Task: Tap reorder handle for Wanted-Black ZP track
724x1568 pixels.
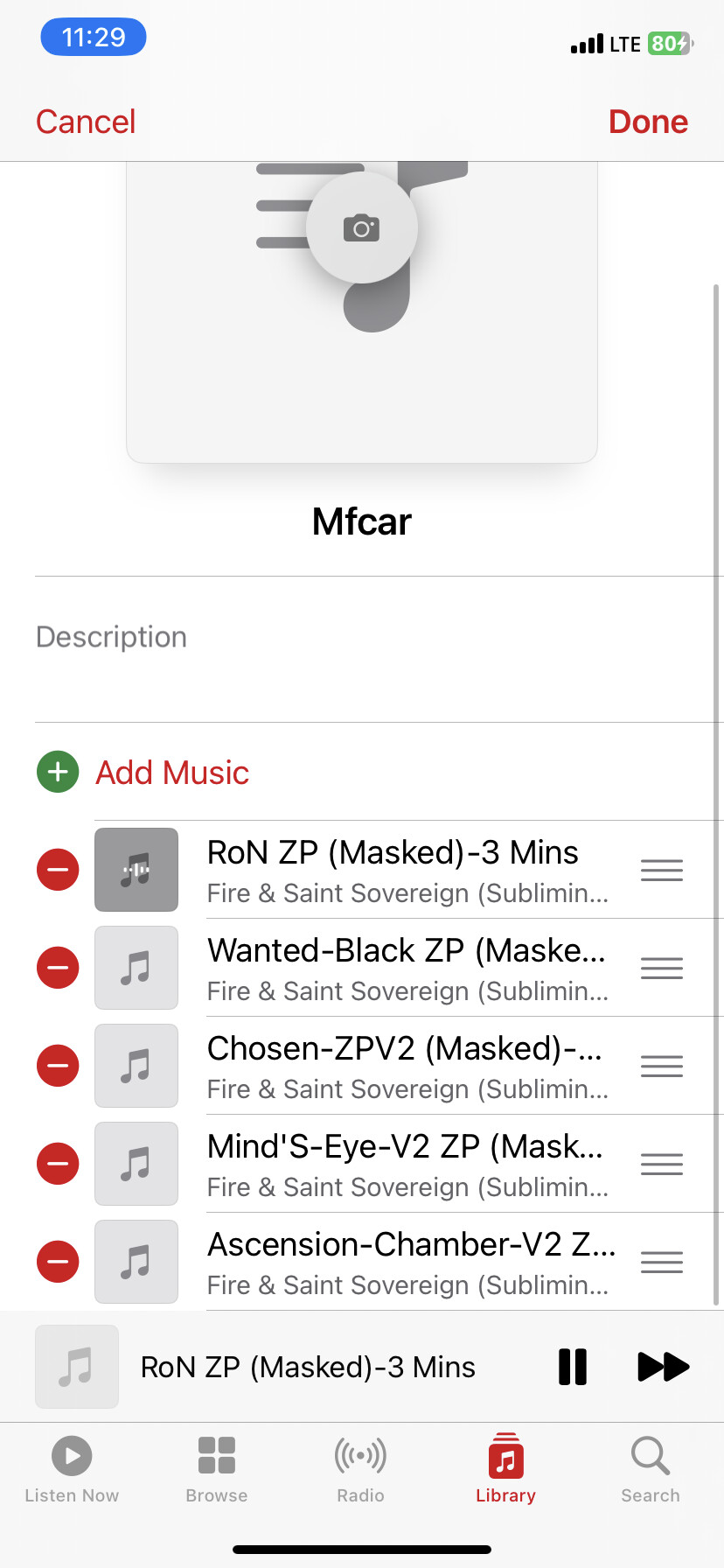Action: tap(662, 968)
